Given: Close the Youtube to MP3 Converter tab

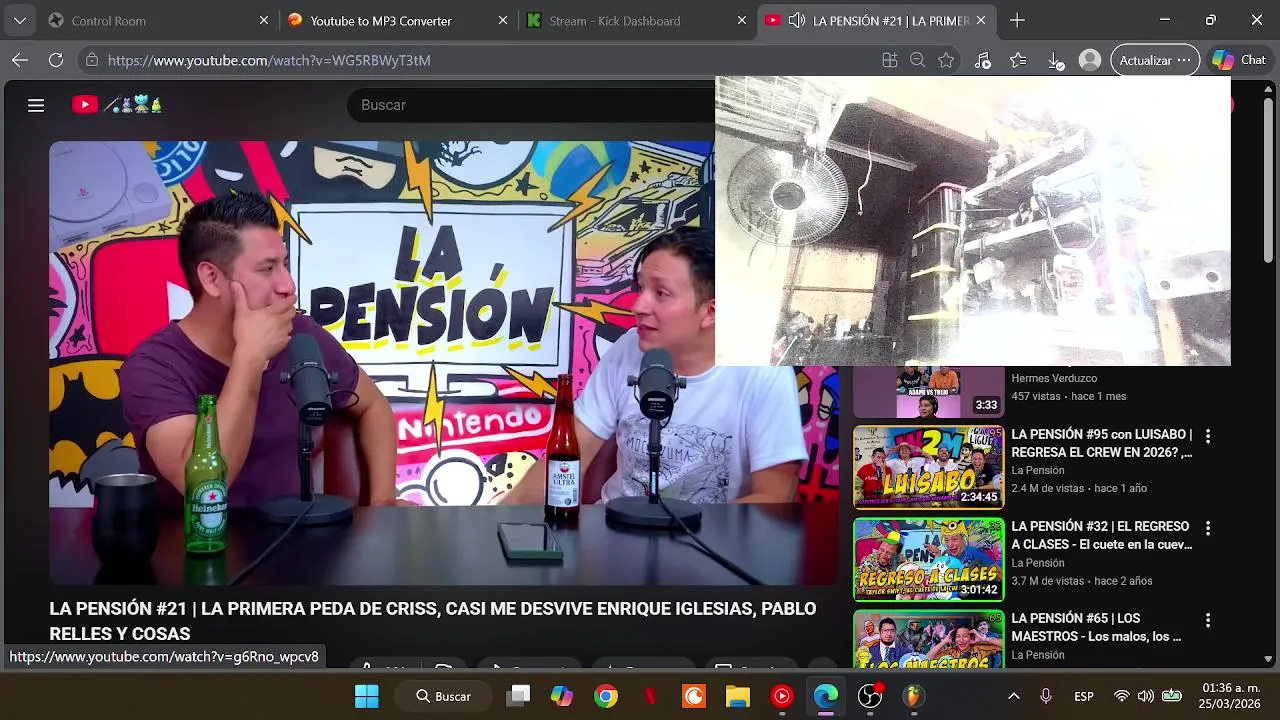Looking at the screenshot, I should (503, 20).
